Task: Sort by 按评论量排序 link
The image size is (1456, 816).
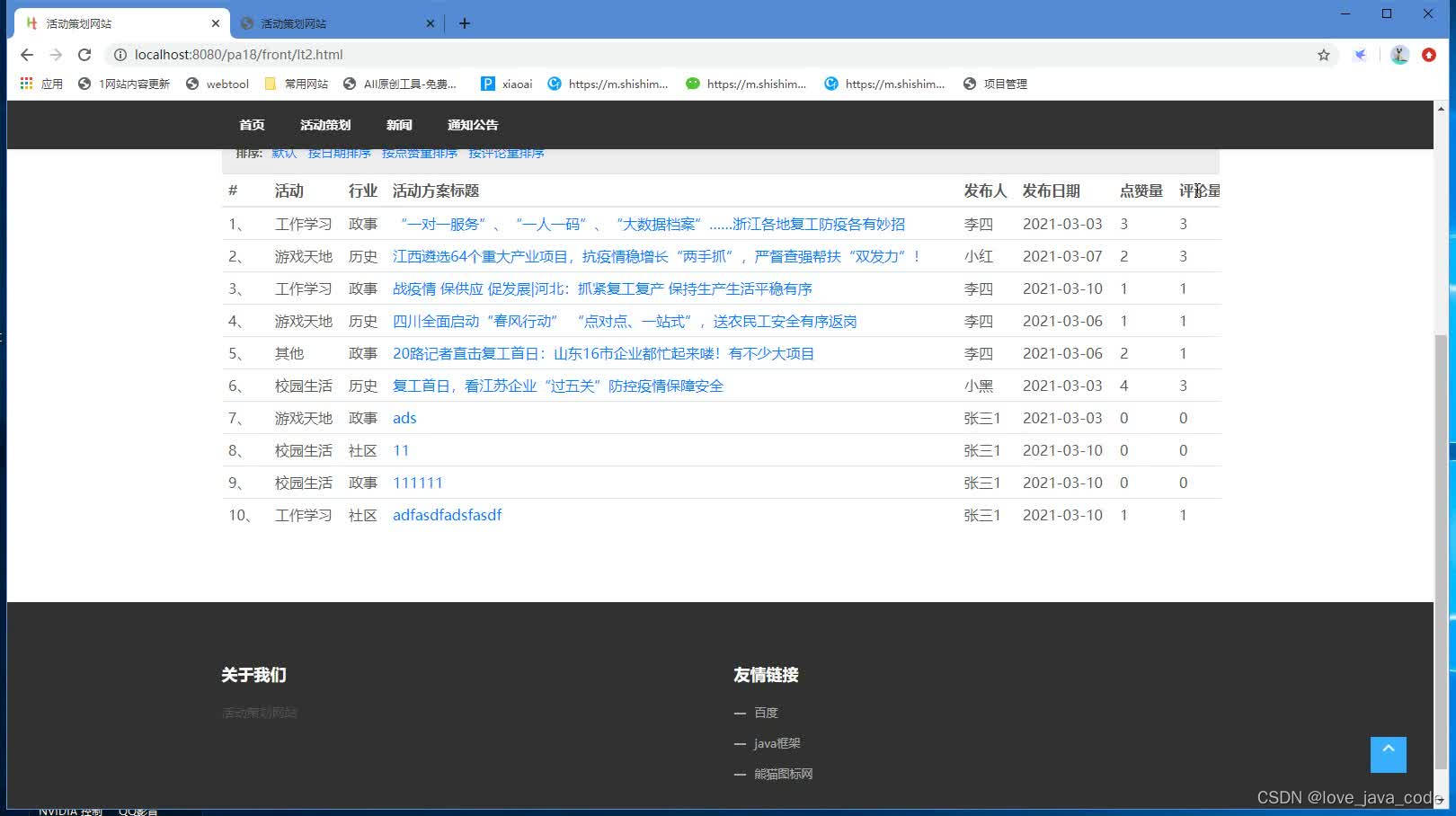Action: [x=506, y=154]
